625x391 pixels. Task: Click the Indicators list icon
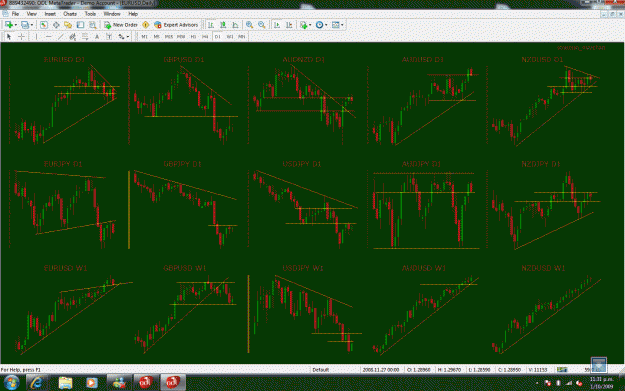304,25
